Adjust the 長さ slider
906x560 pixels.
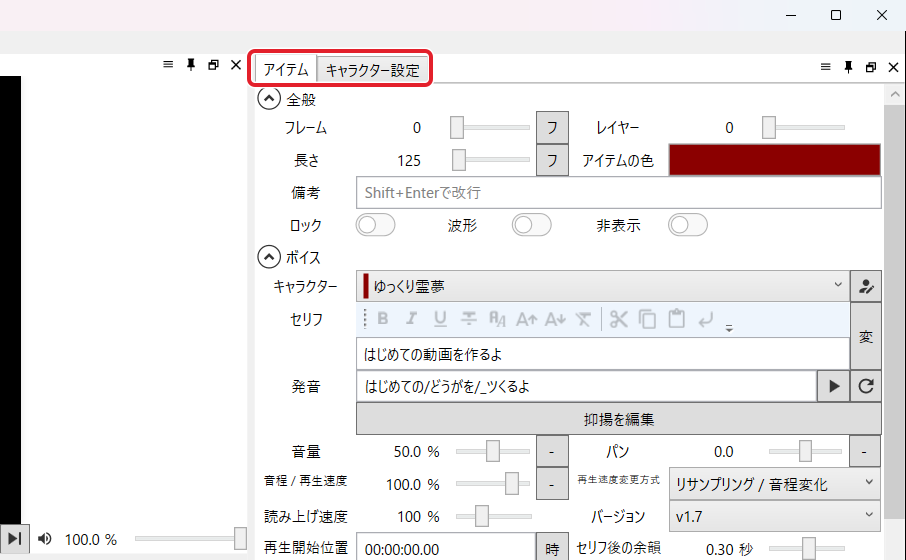[490, 160]
